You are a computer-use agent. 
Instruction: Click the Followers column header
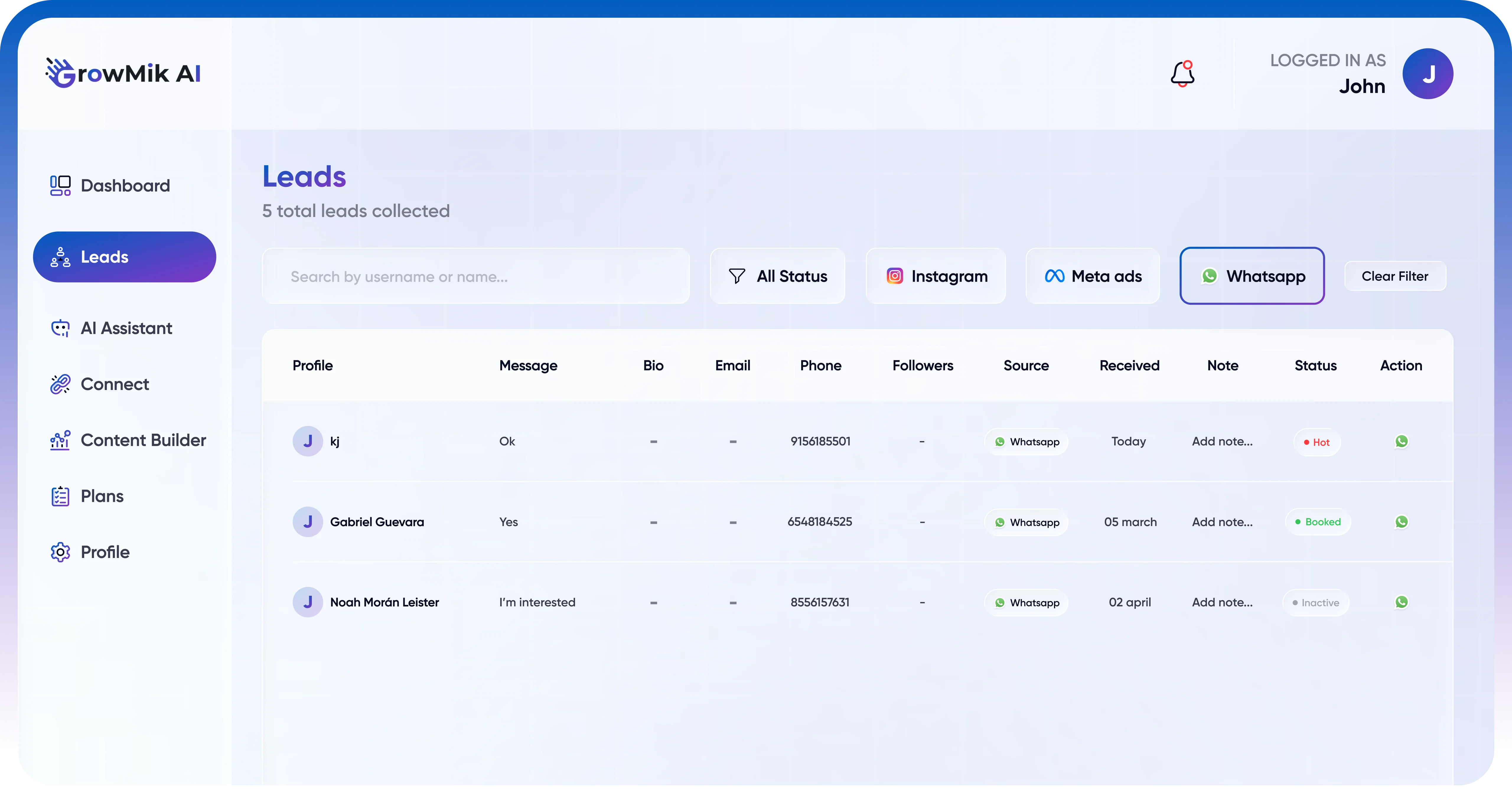(923, 366)
